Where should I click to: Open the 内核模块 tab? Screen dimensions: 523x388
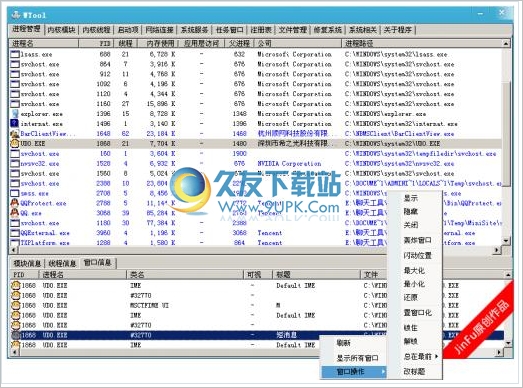coord(61,30)
